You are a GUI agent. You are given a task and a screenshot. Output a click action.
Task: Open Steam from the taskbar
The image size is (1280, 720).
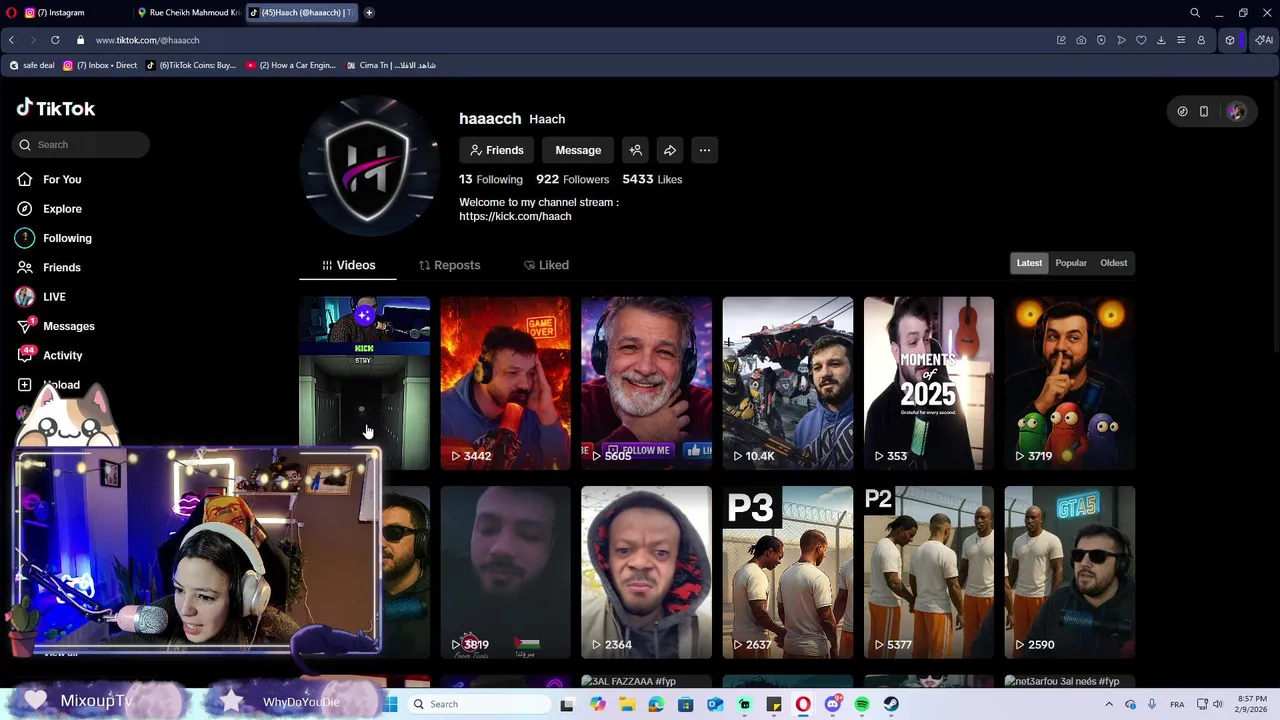coord(891,704)
